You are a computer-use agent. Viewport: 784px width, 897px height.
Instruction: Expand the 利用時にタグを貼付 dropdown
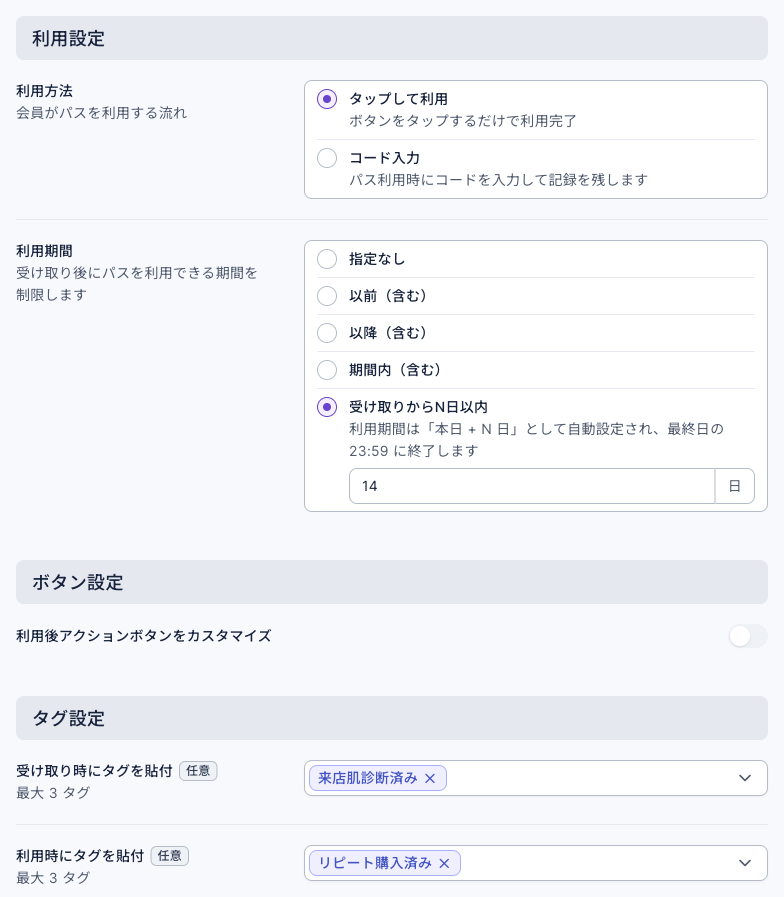tap(745, 863)
